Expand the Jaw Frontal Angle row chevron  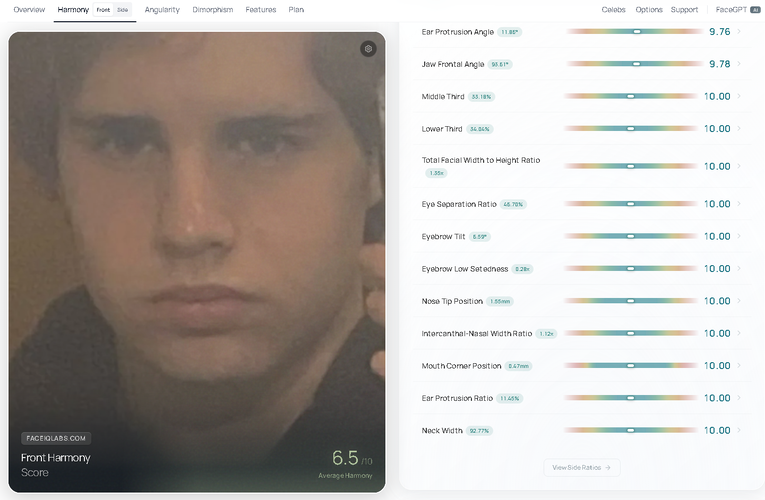point(739,64)
